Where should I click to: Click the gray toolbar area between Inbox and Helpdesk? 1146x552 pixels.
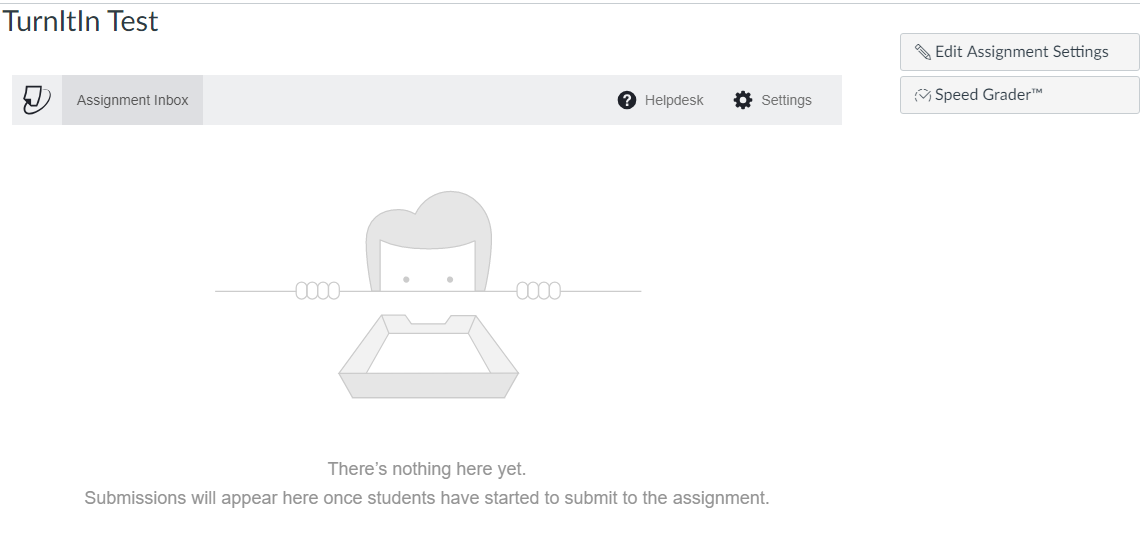[409, 100]
